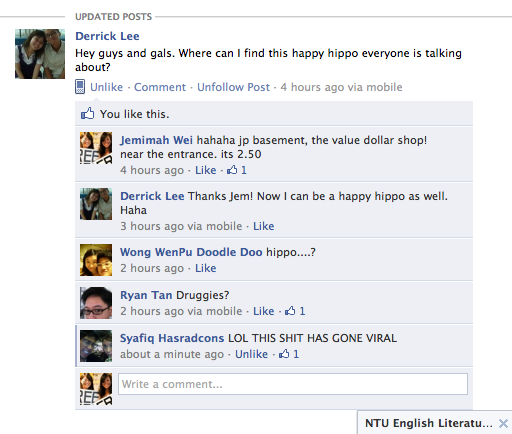Open like count on Ryan Tan's comment
Image resolution: width=512 pixels, height=434 pixels.
(295, 311)
